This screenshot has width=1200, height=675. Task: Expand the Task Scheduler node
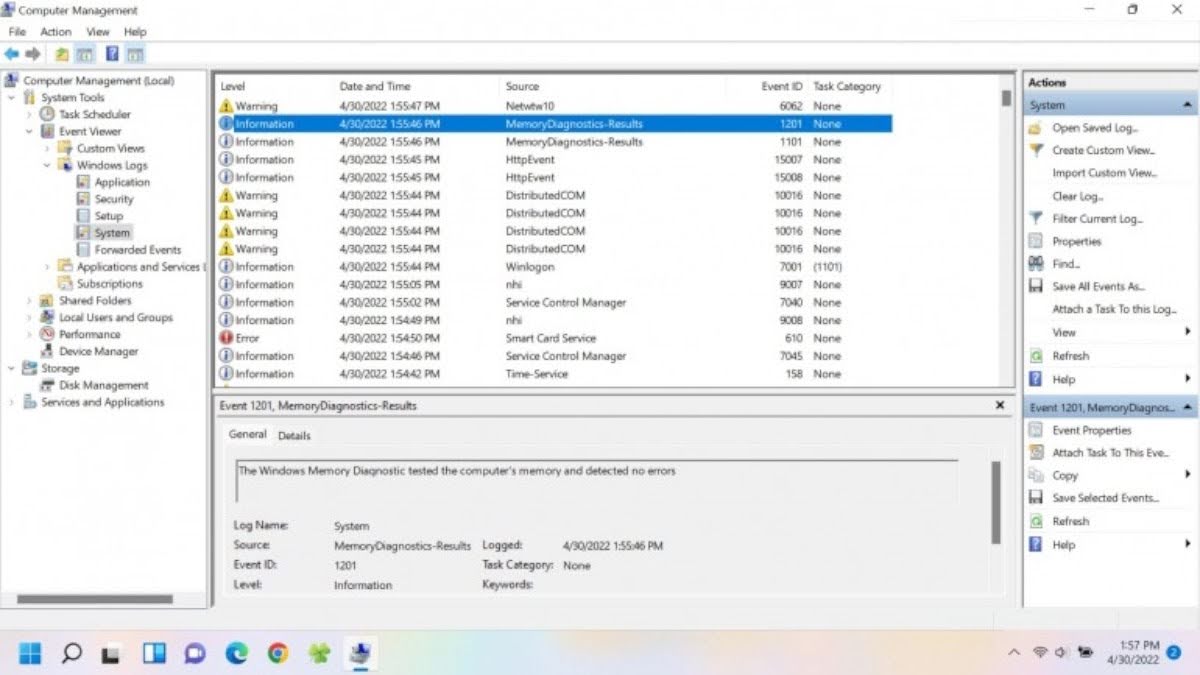point(30,114)
